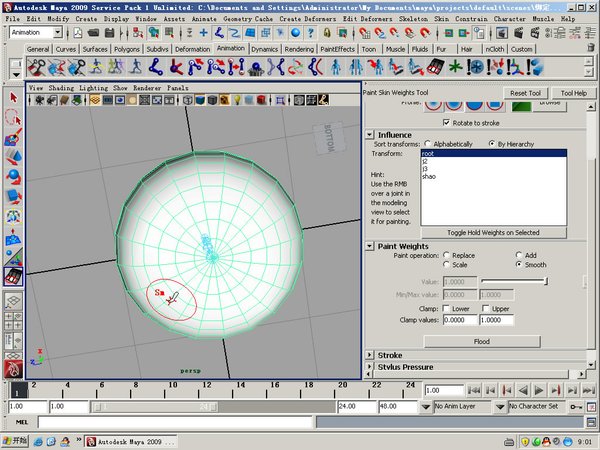Image resolution: width=600 pixels, height=450 pixels.
Task: Click the ViewCube in the viewport corner
Action: [326, 138]
